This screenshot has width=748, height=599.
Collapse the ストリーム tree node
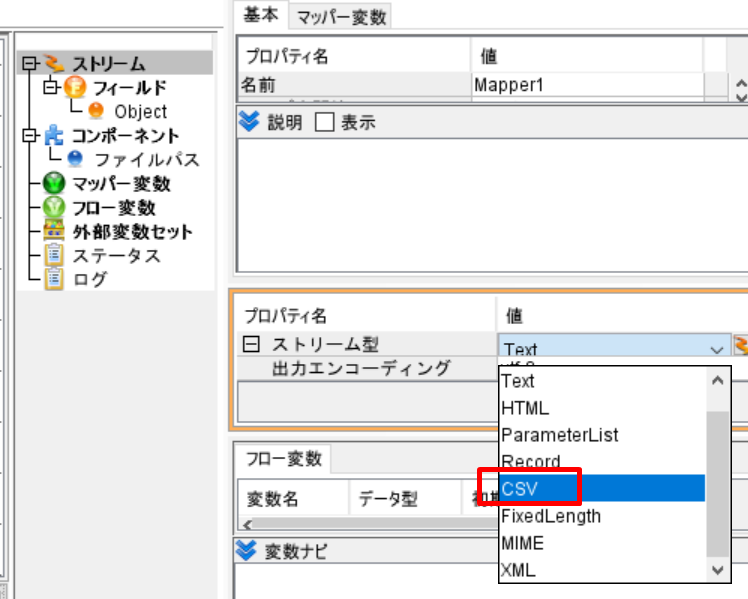(30, 63)
